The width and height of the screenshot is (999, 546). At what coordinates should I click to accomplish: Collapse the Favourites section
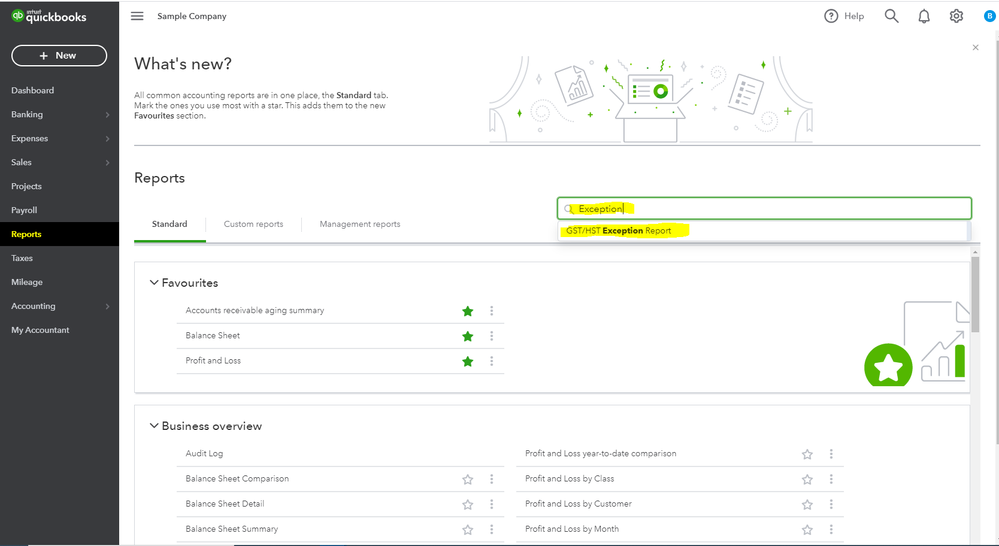point(154,283)
